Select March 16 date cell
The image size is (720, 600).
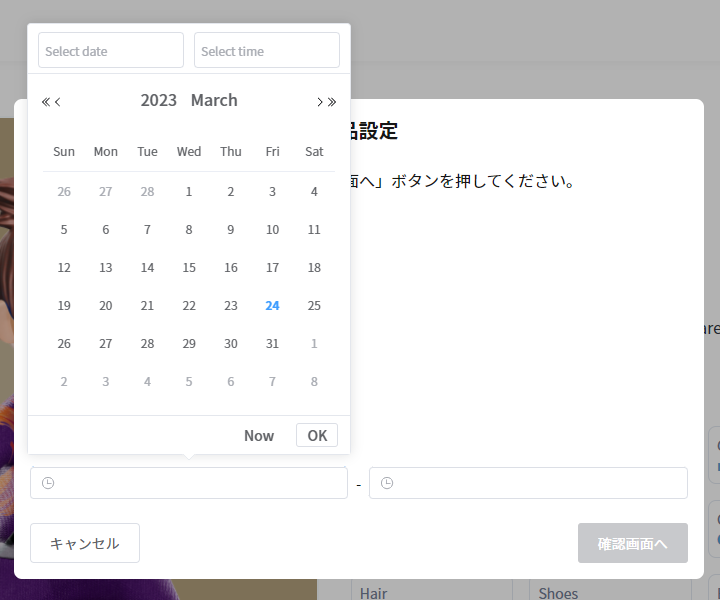coord(231,268)
